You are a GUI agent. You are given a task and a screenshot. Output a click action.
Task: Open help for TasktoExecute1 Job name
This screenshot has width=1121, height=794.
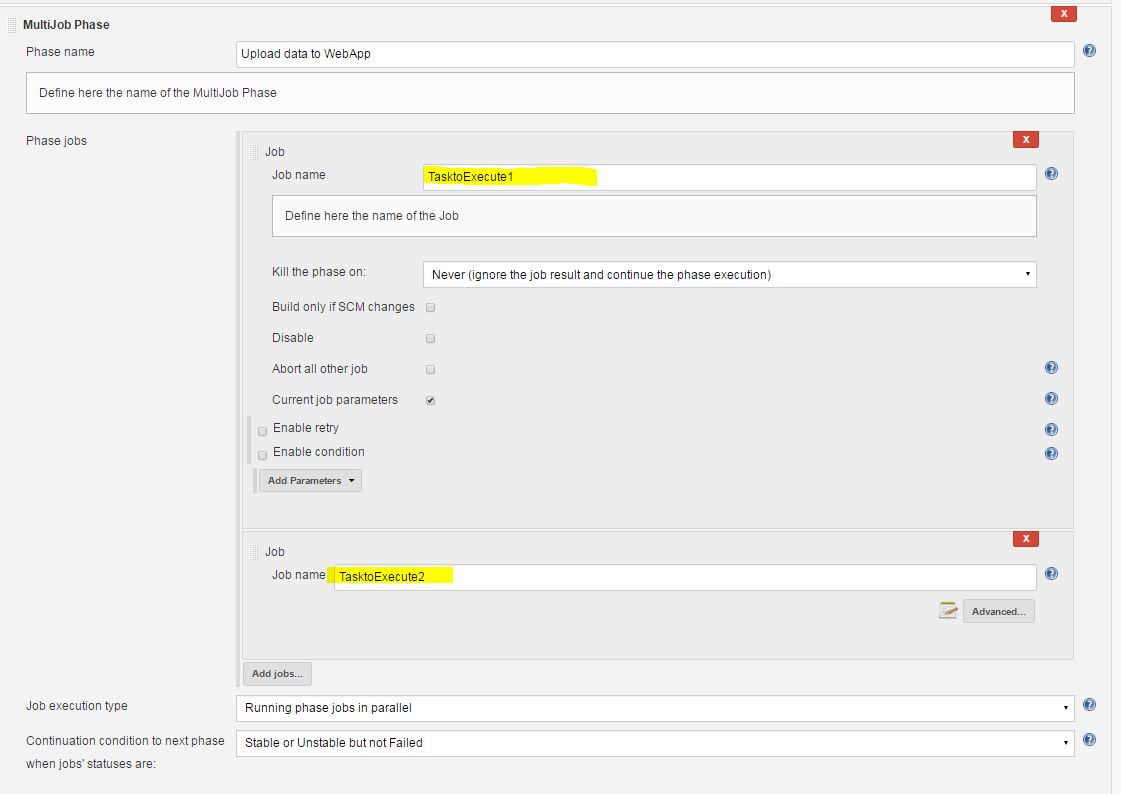tap(1051, 173)
